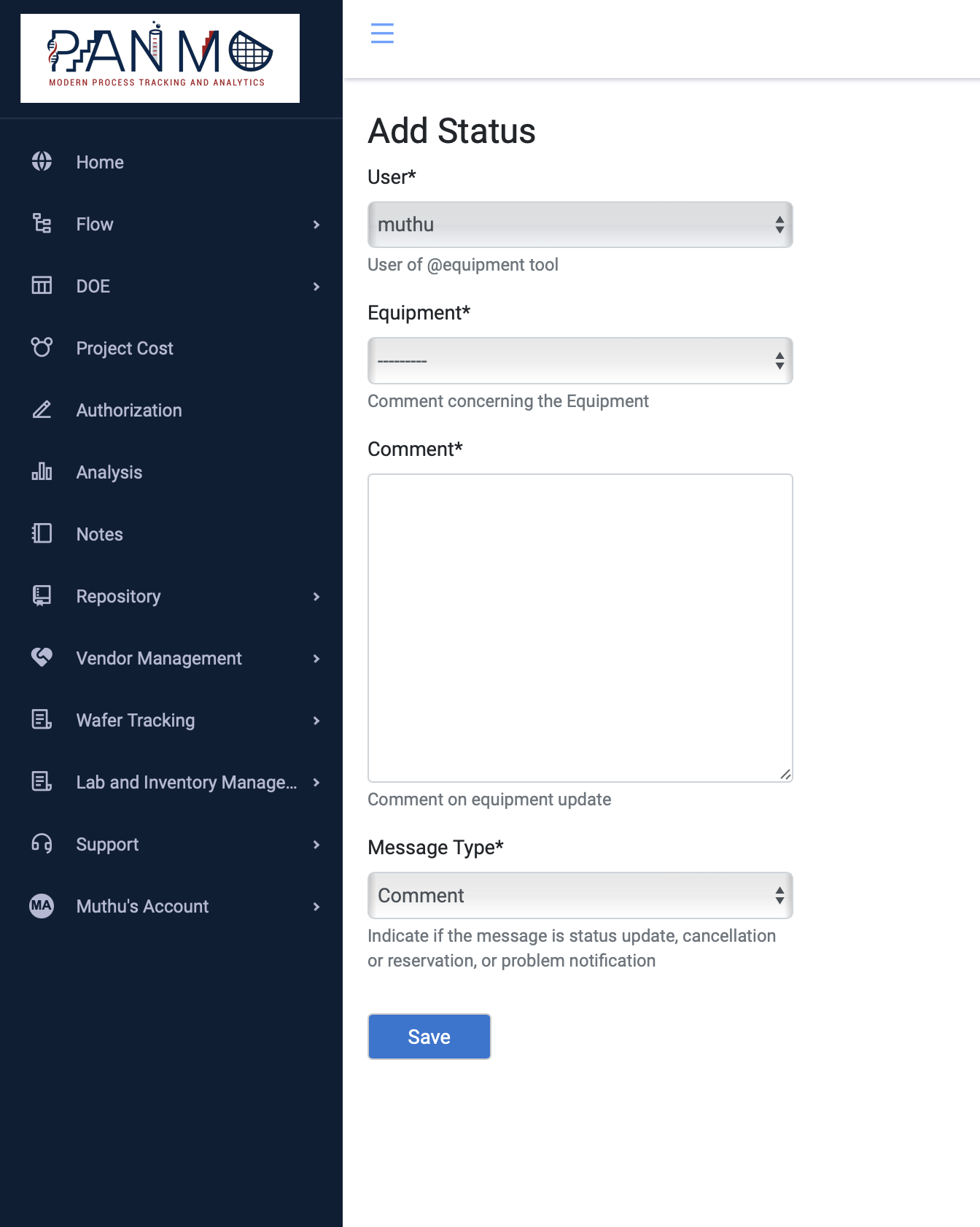Open Project Cost menu item
The image size is (980, 1227).
click(125, 348)
